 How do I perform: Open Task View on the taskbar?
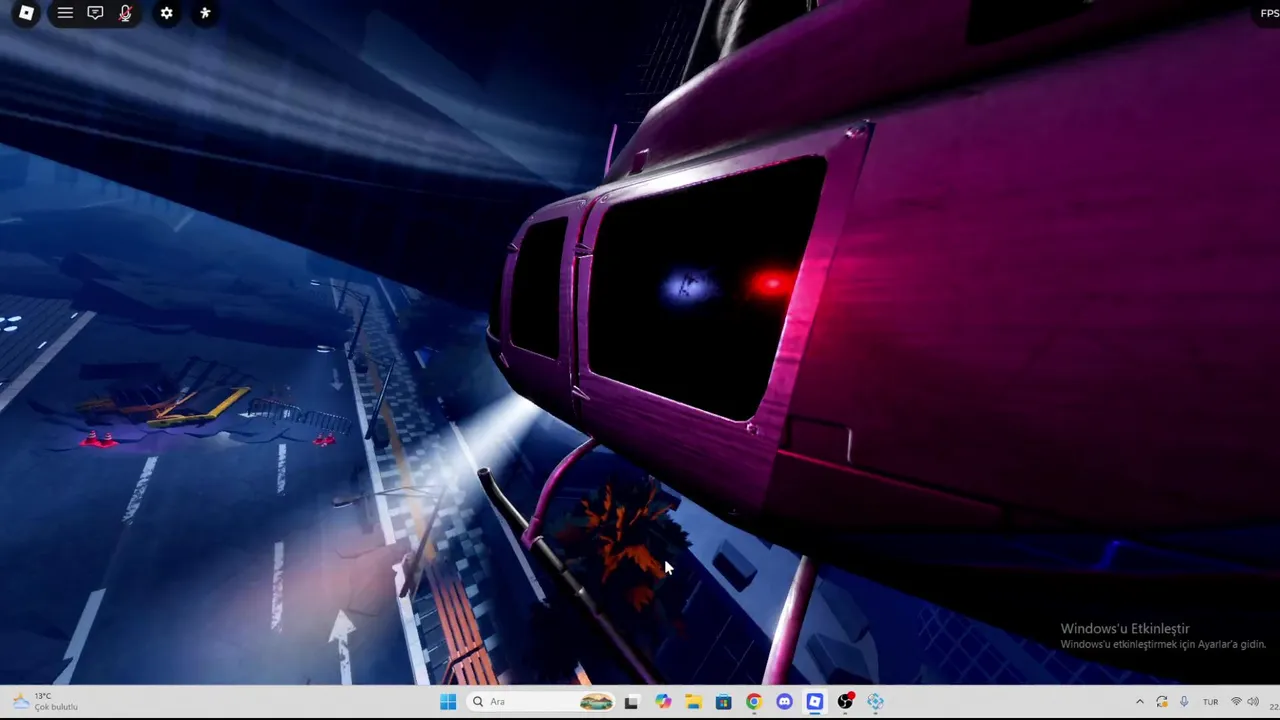631,702
